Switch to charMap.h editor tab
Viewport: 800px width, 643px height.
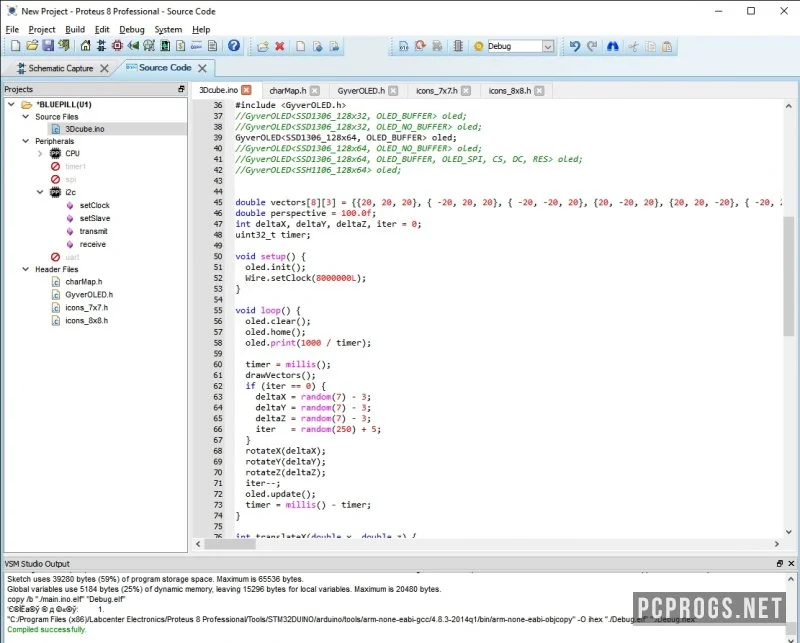(x=288, y=90)
